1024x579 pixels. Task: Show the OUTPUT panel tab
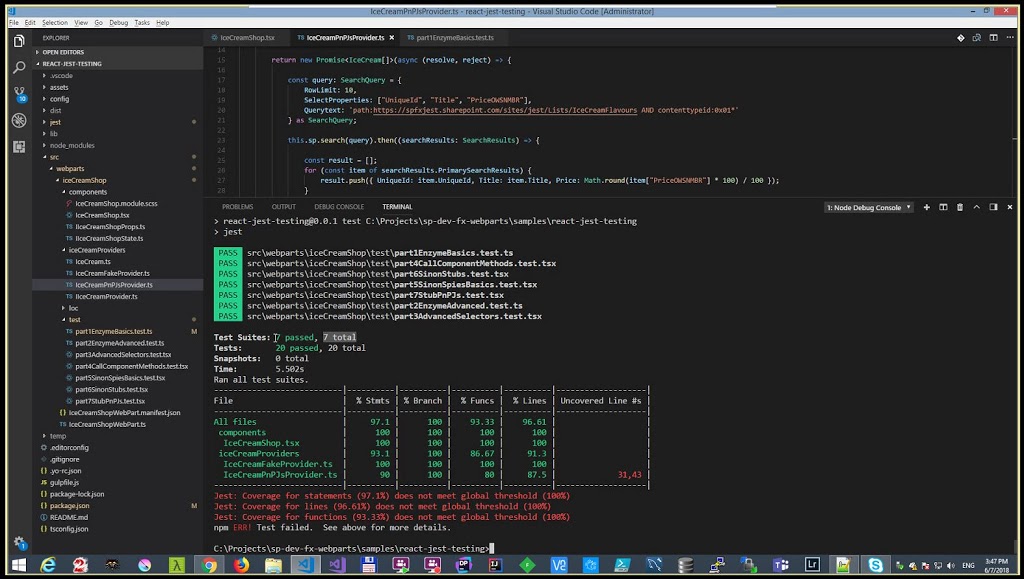pyautogui.click(x=283, y=207)
